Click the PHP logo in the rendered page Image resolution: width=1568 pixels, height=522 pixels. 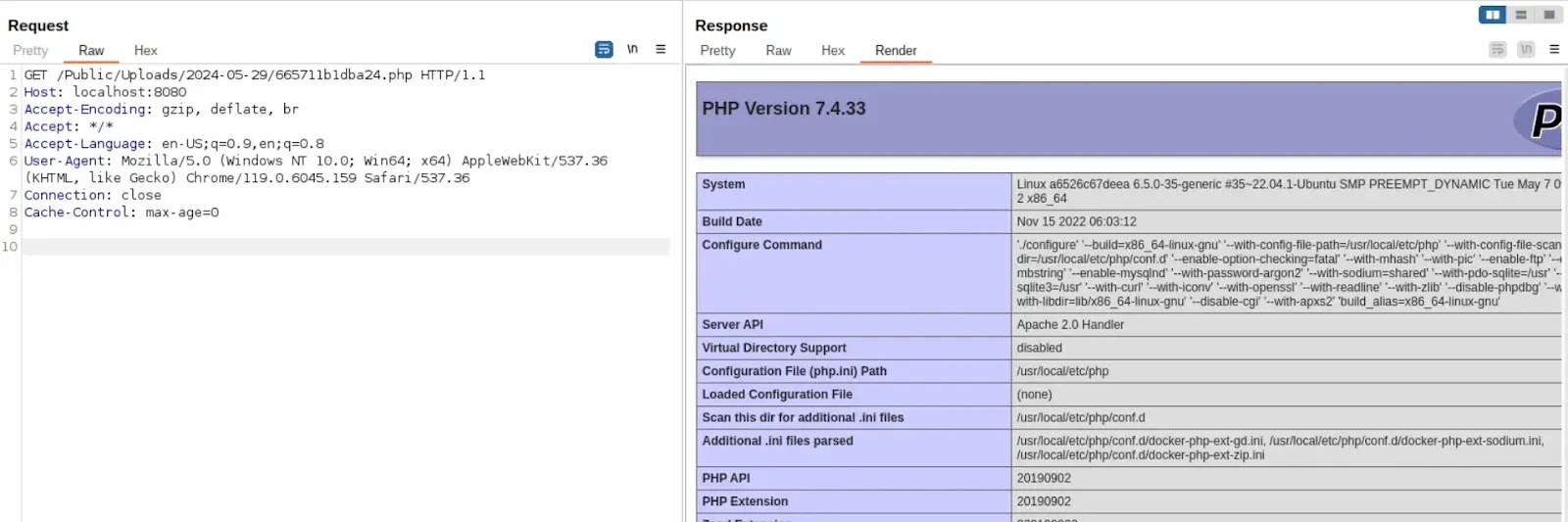coord(1543,119)
